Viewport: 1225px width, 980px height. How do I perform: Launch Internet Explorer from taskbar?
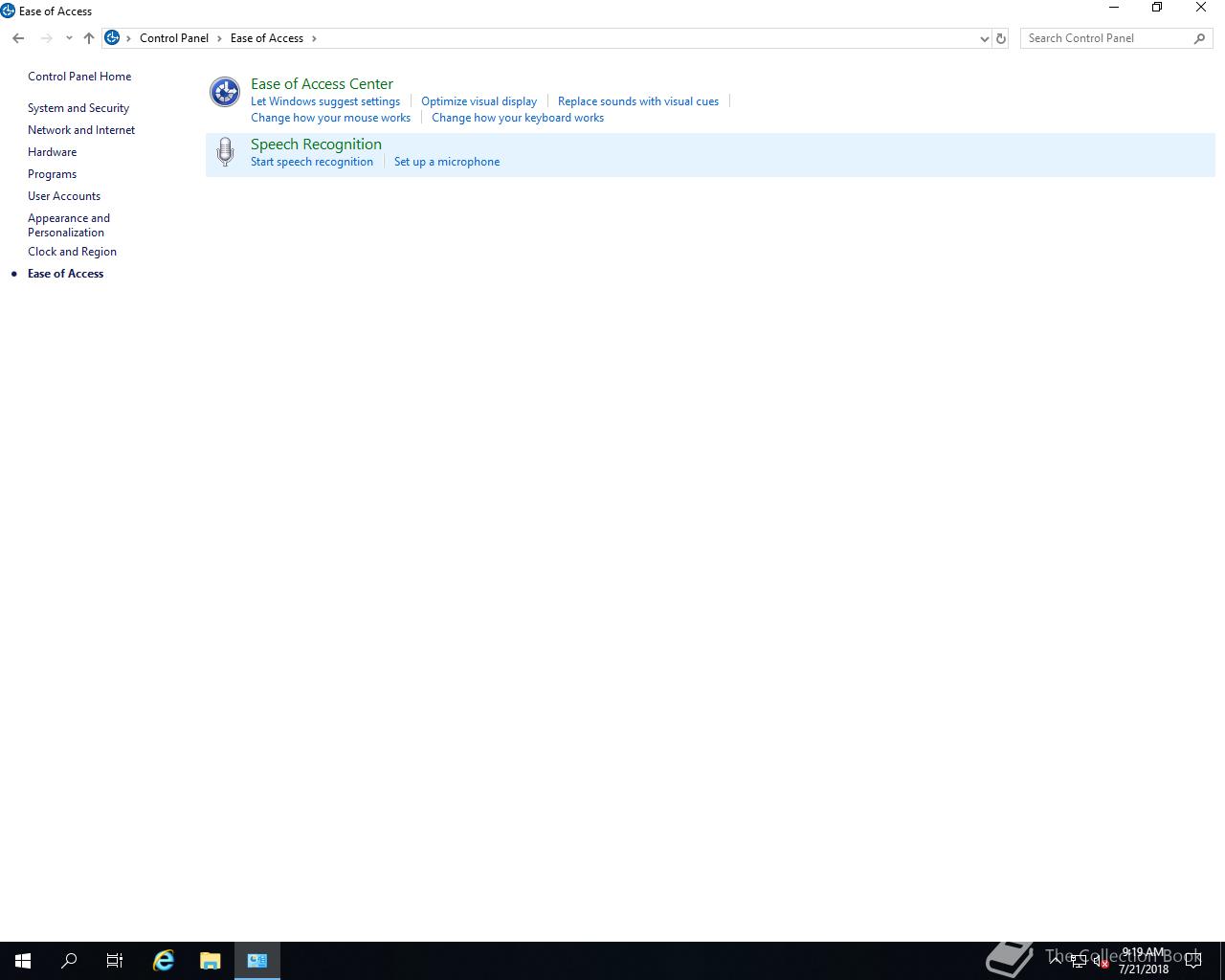click(x=164, y=961)
